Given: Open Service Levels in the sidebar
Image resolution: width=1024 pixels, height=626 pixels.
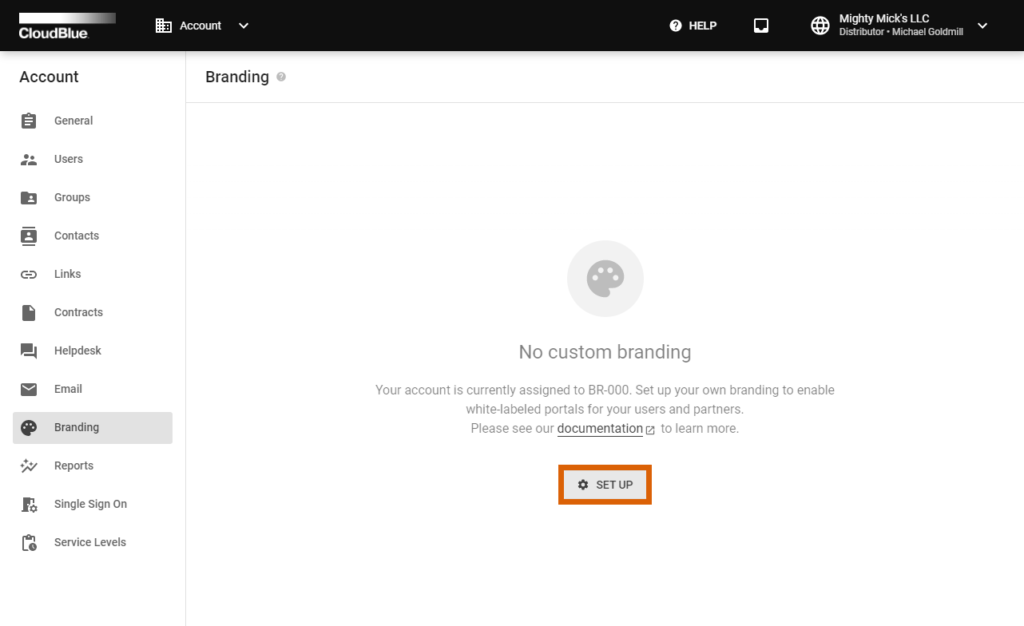Looking at the screenshot, I should tap(90, 543).
